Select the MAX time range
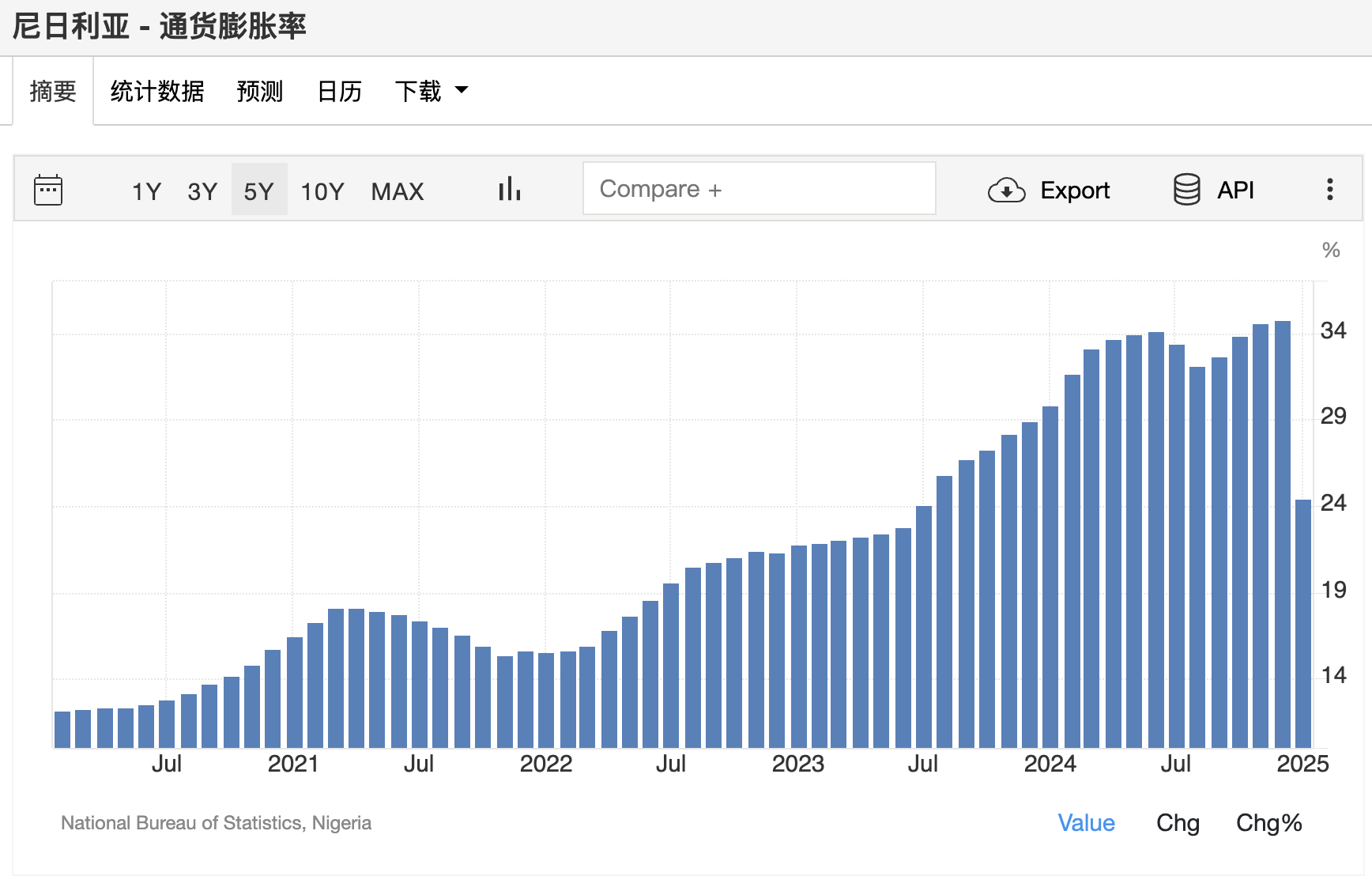This screenshot has width=1372, height=876. click(x=398, y=191)
